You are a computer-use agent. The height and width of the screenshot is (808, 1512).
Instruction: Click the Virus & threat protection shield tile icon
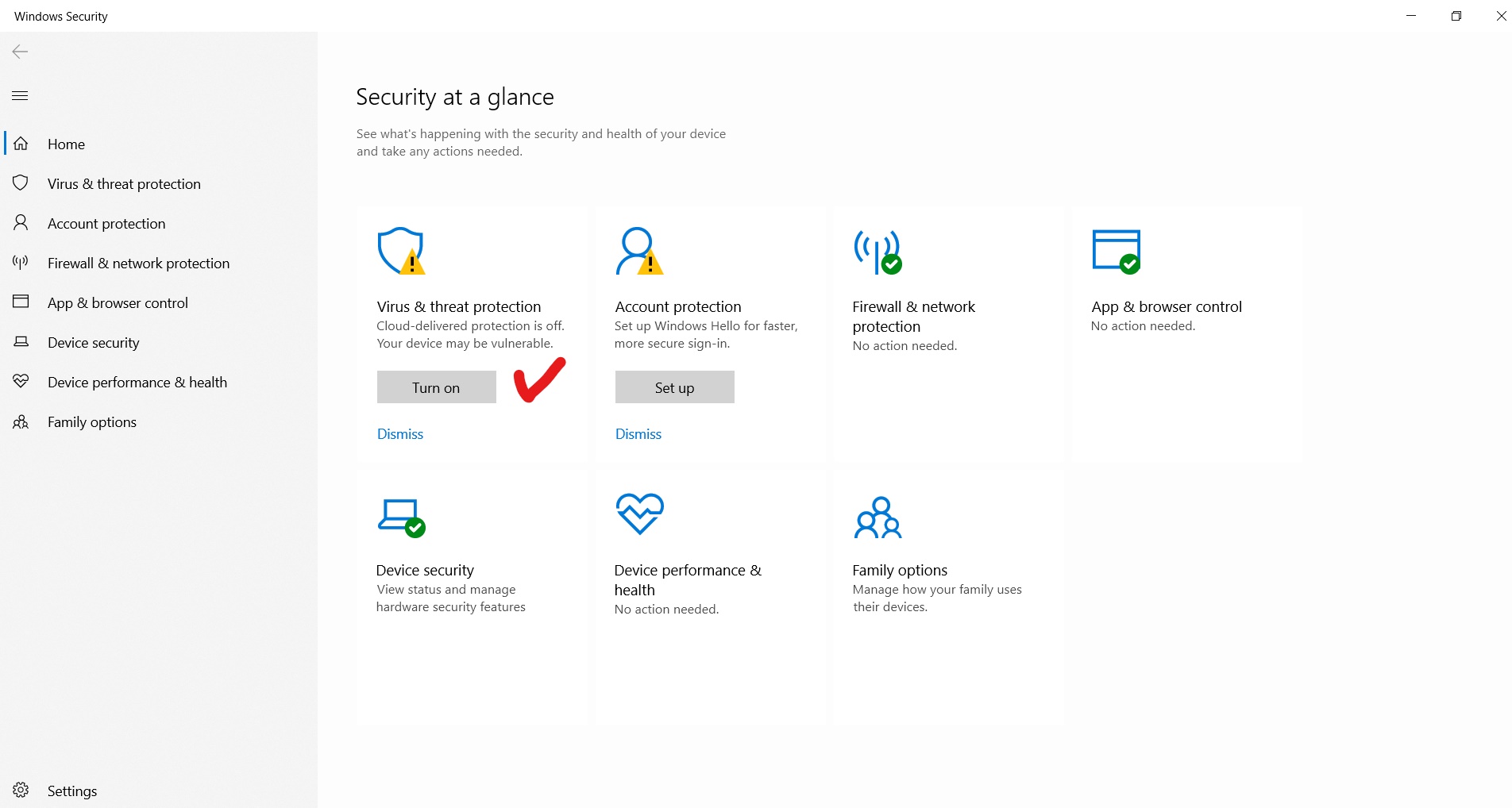click(x=401, y=251)
